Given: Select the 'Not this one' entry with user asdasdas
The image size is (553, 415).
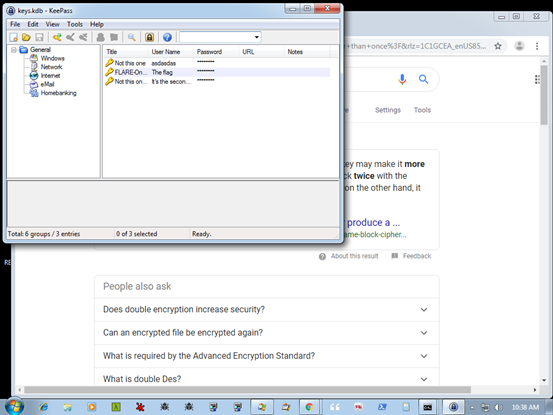Looking at the screenshot, I should pyautogui.click(x=217, y=63).
